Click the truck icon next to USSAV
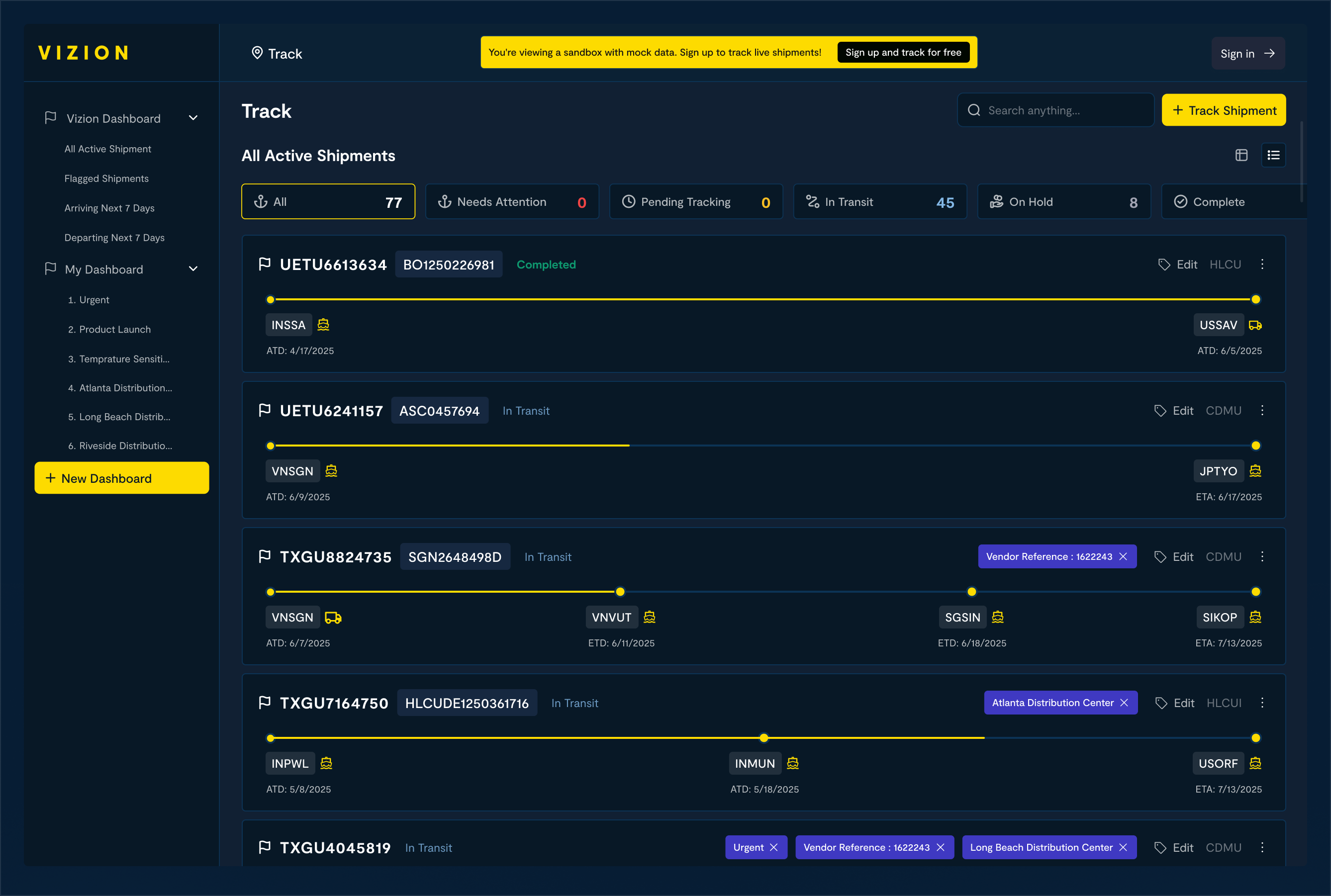The image size is (1331, 896). point(1255,325)
